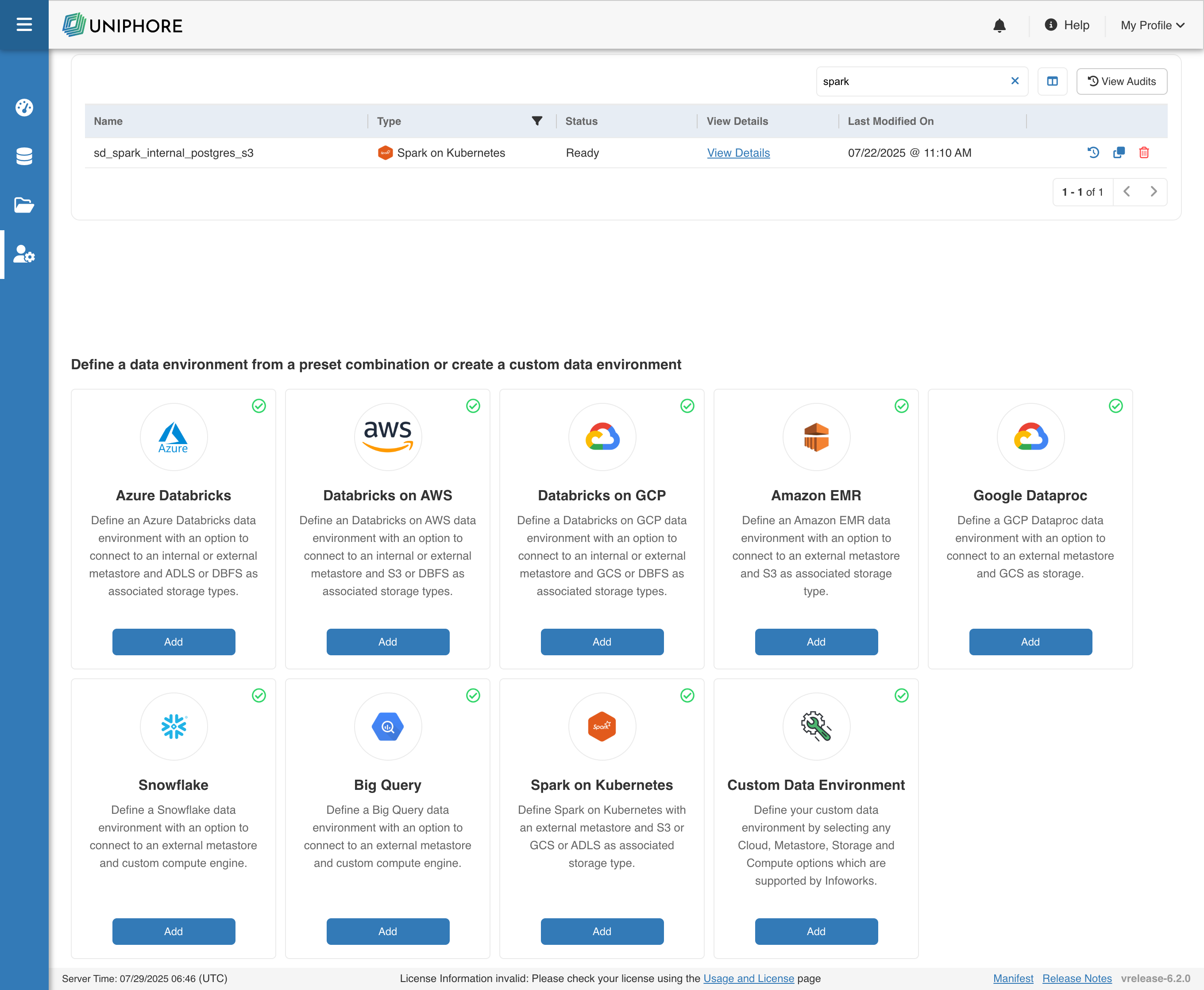The width and height of the screenshot is (1204, 990).
Task: Add an Azure Databricks environment
Action: click(x=174, y=642)
